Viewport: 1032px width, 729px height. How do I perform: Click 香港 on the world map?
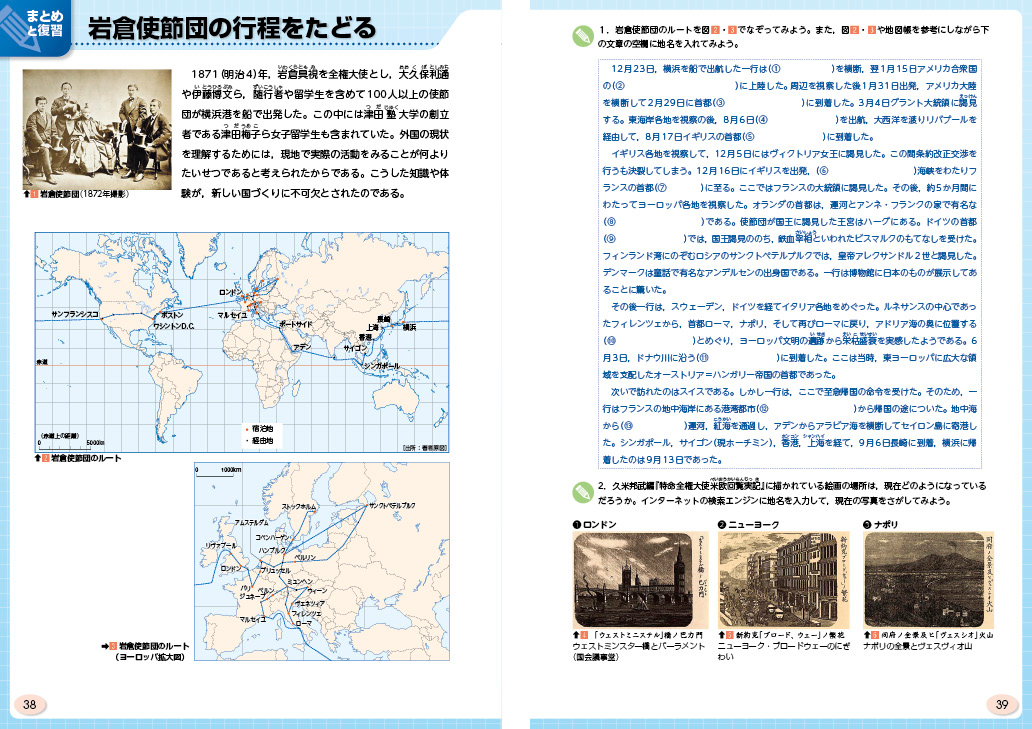pos(365,338)
